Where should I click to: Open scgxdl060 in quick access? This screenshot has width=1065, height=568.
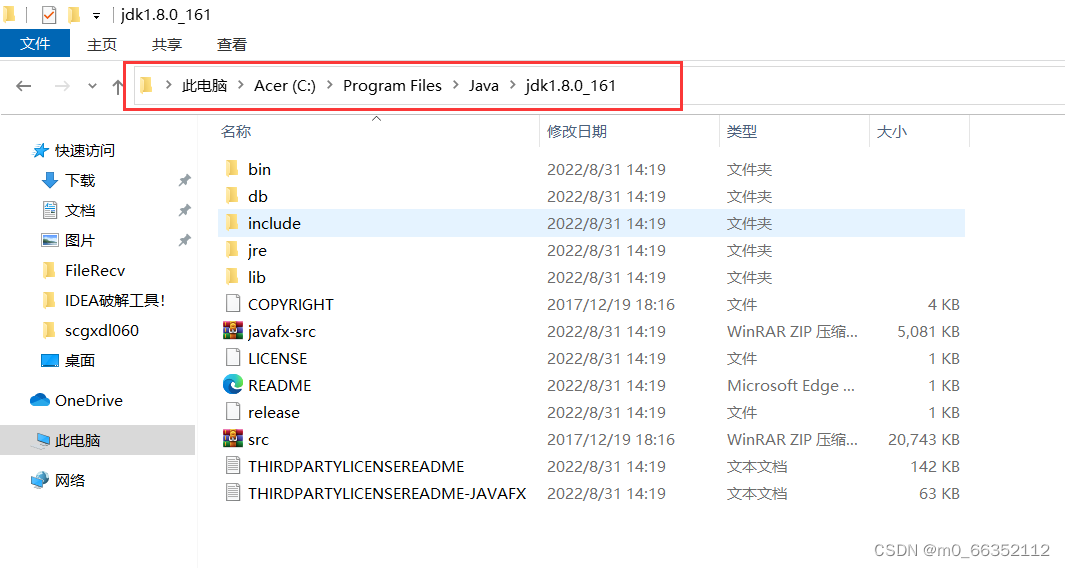pyautogui.click(x=102, y=330)
